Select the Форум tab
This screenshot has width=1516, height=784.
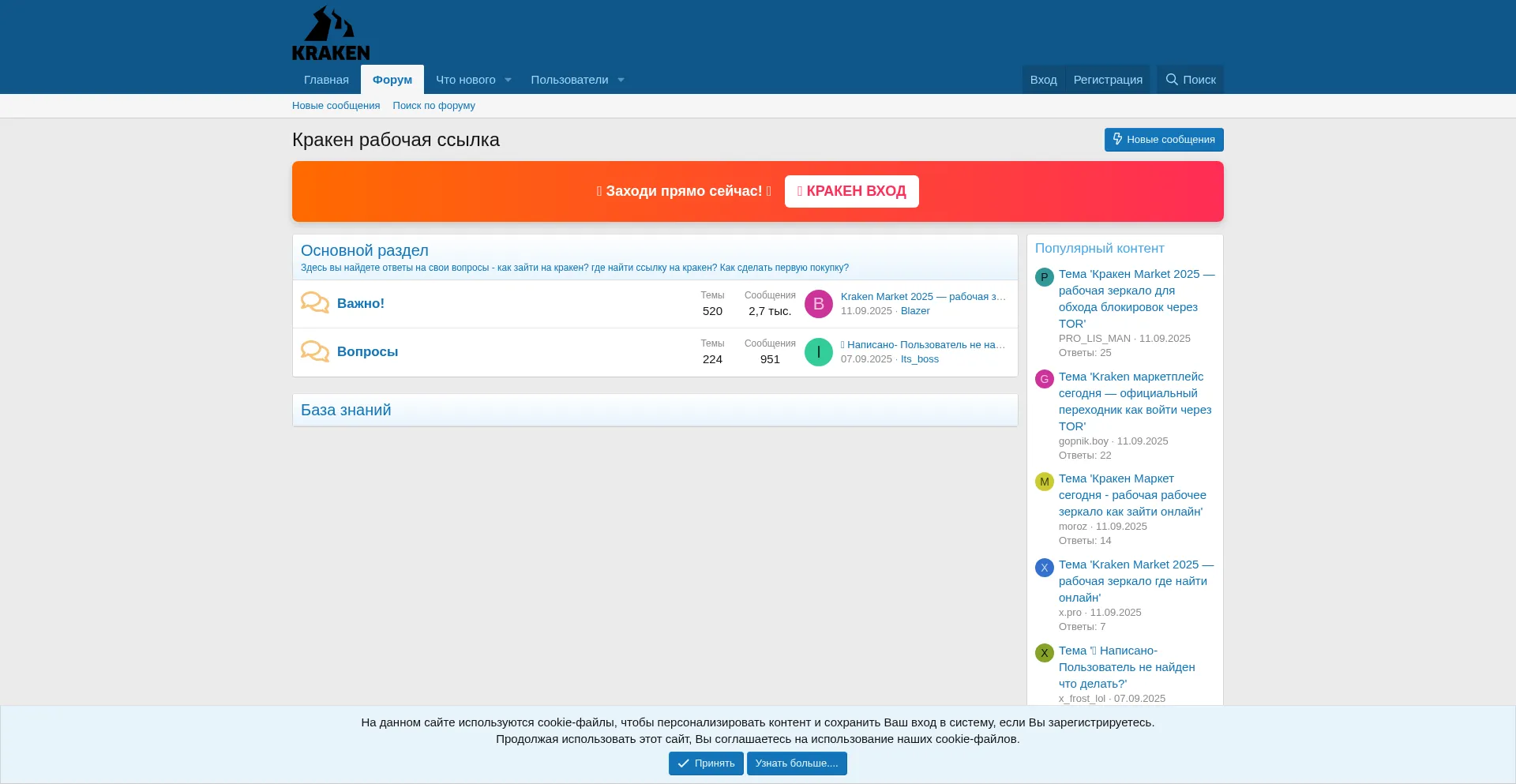tap(392, 80)
